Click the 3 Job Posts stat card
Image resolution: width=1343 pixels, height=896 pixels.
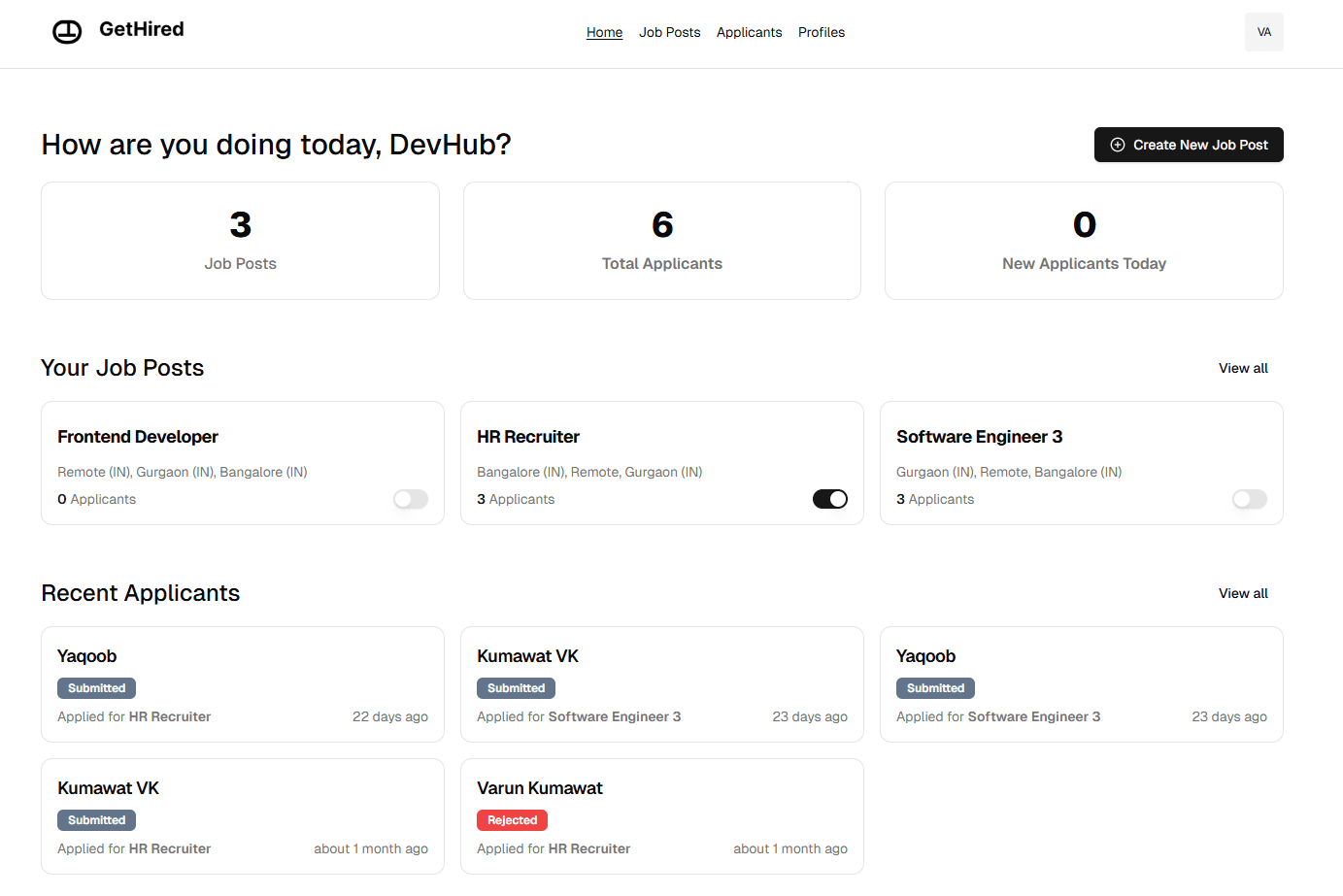click(240, 241)
